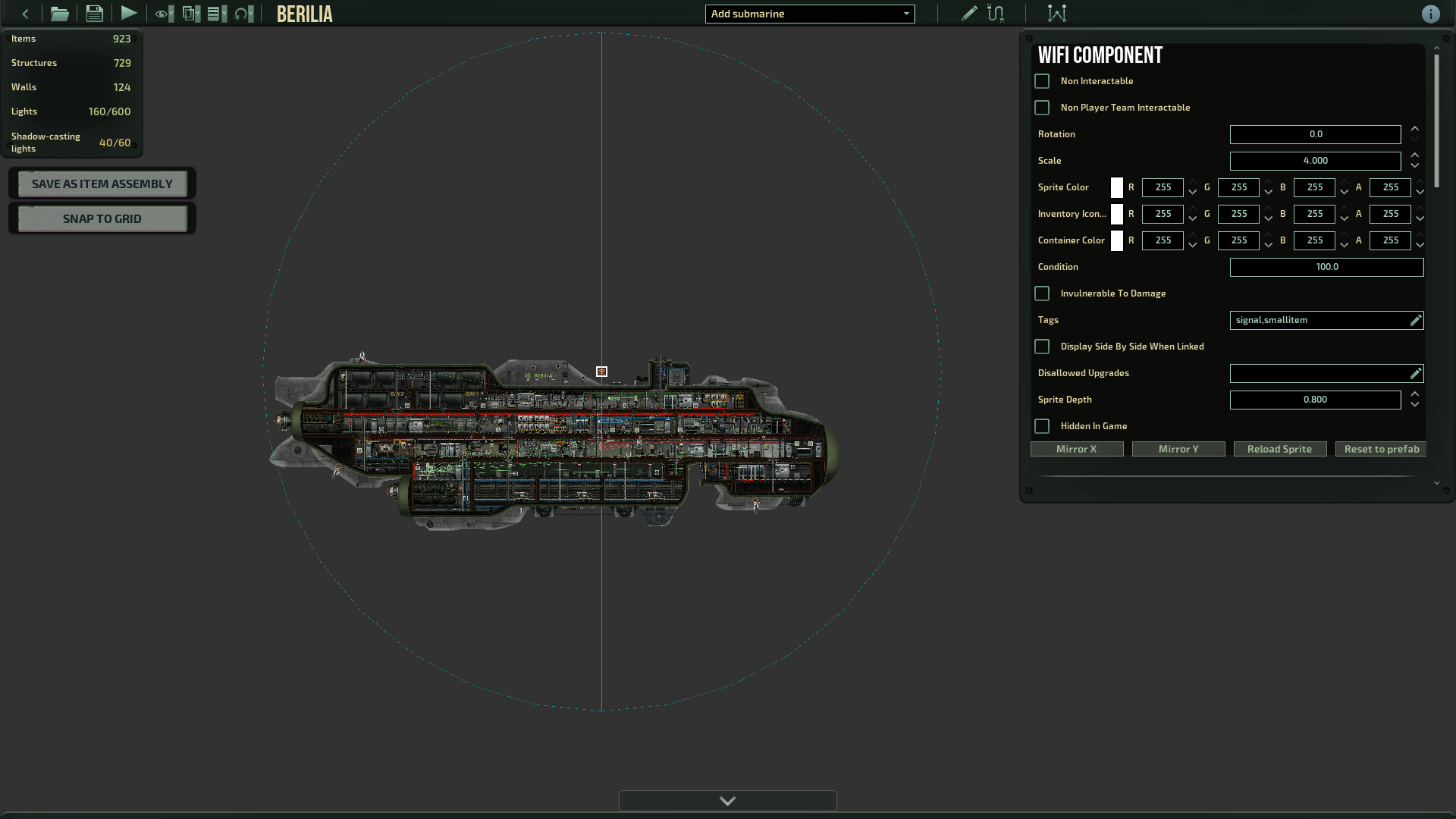This screenshot has width=1456, height=819.
Task: Expand the Add submarine dropdown
Action: click(x=809, y=14)
